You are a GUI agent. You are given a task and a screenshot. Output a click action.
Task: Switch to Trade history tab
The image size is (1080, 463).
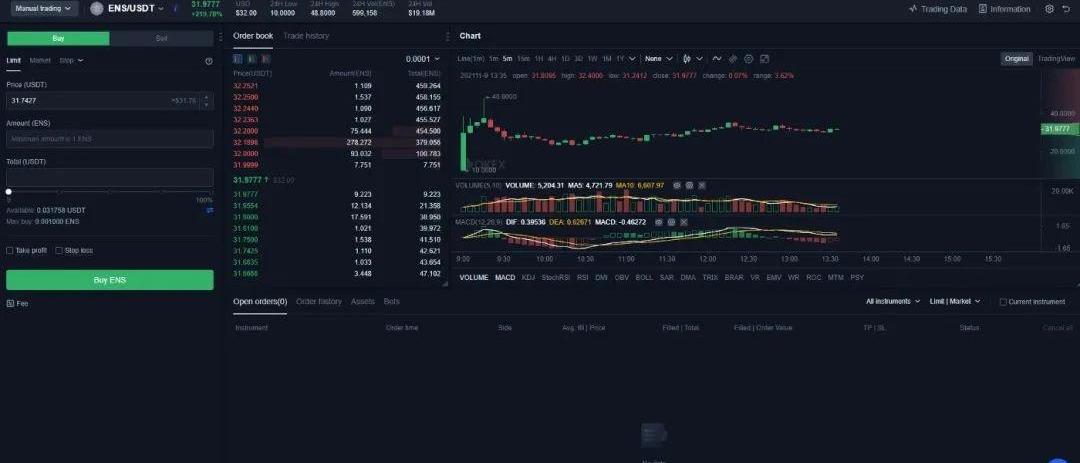(306, 36)
